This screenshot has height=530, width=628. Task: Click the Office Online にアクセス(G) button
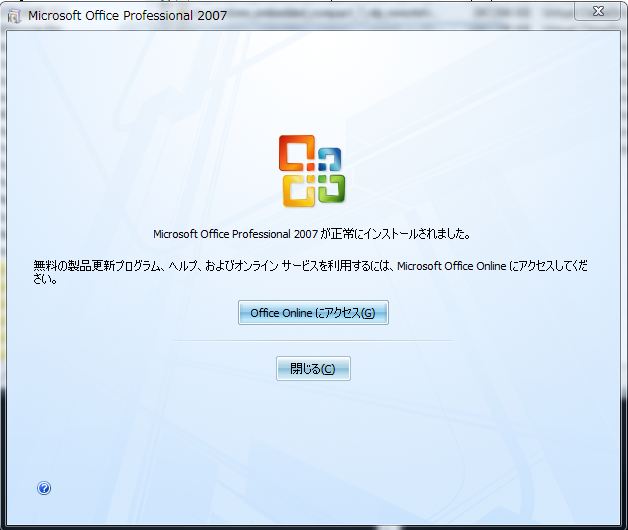(313, 312)
